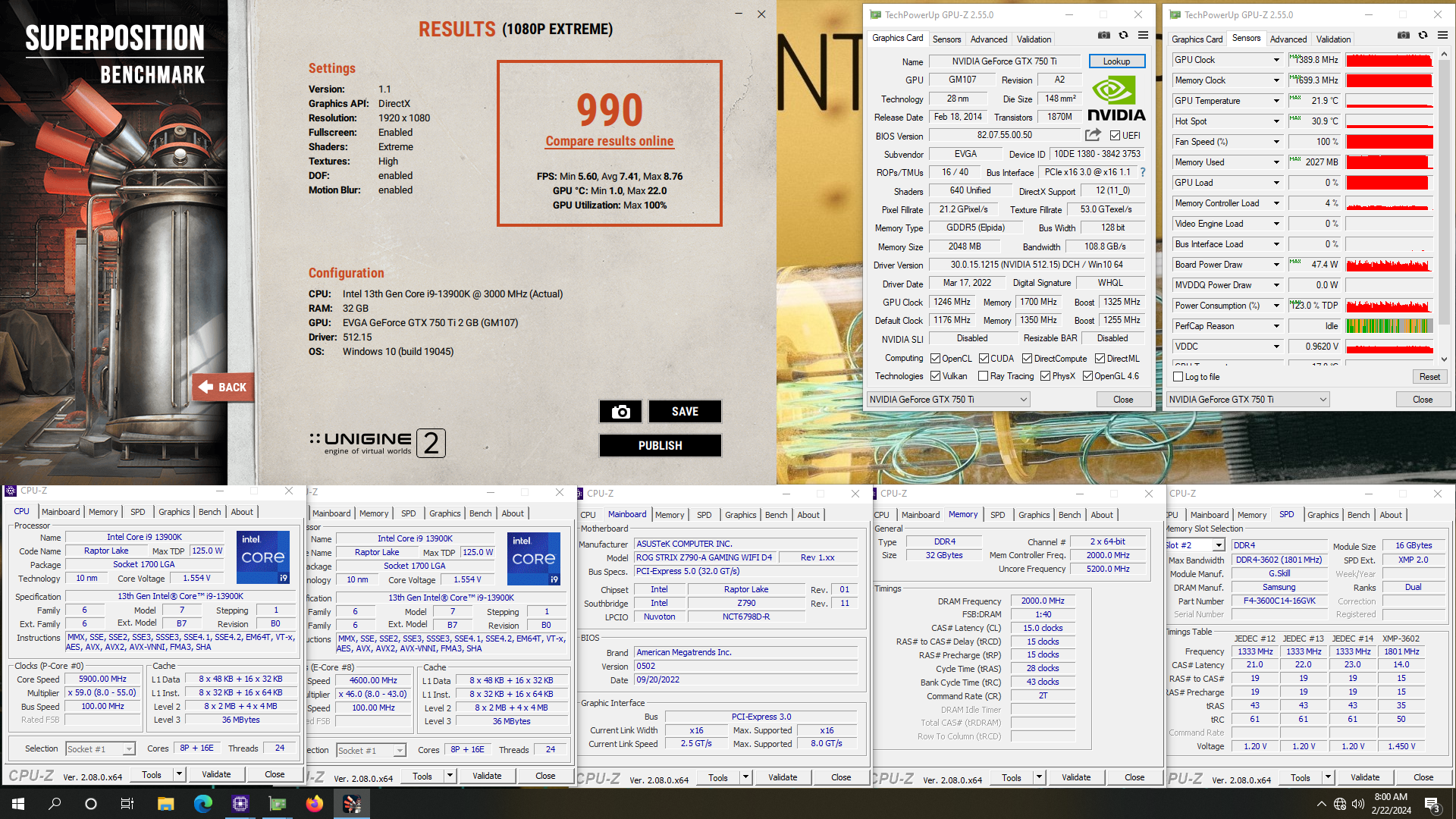Viewport: 1456px width, 819px height.
Task: Click the PerfCap Reason colored graph
Action: pyautogui.click(x=1389, y=326)
